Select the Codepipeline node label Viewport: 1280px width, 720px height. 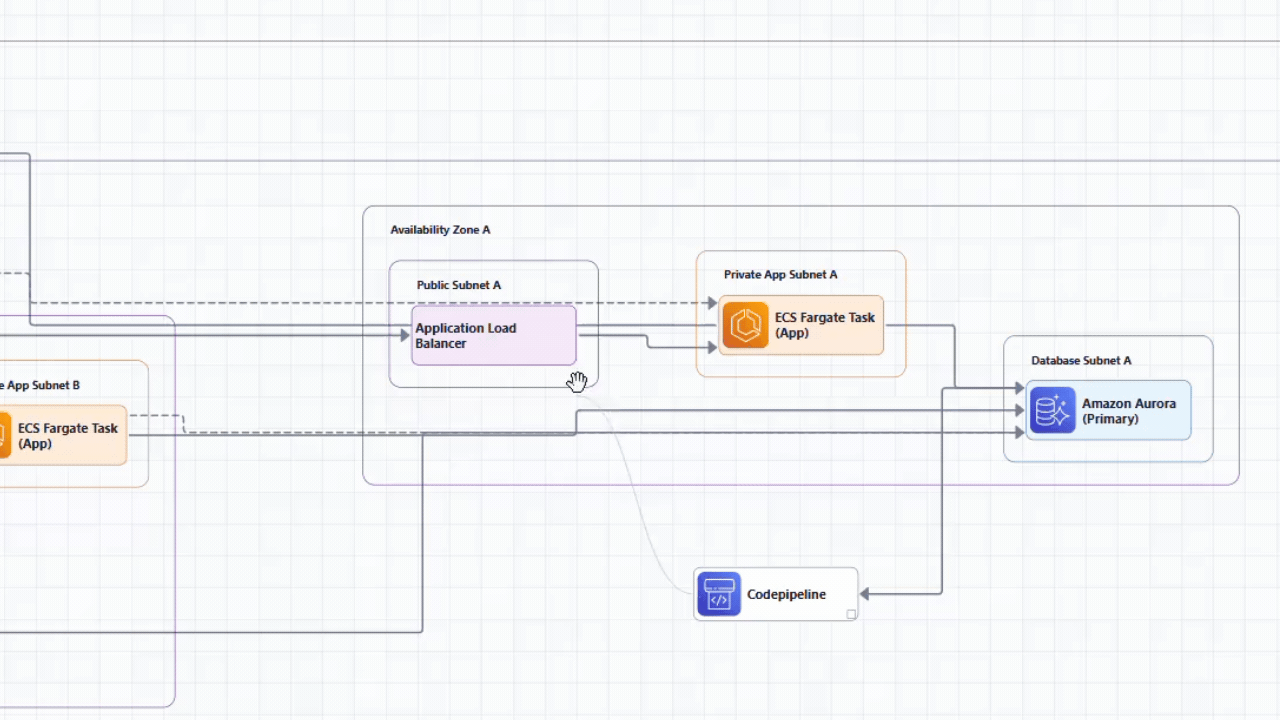(786, 594)
